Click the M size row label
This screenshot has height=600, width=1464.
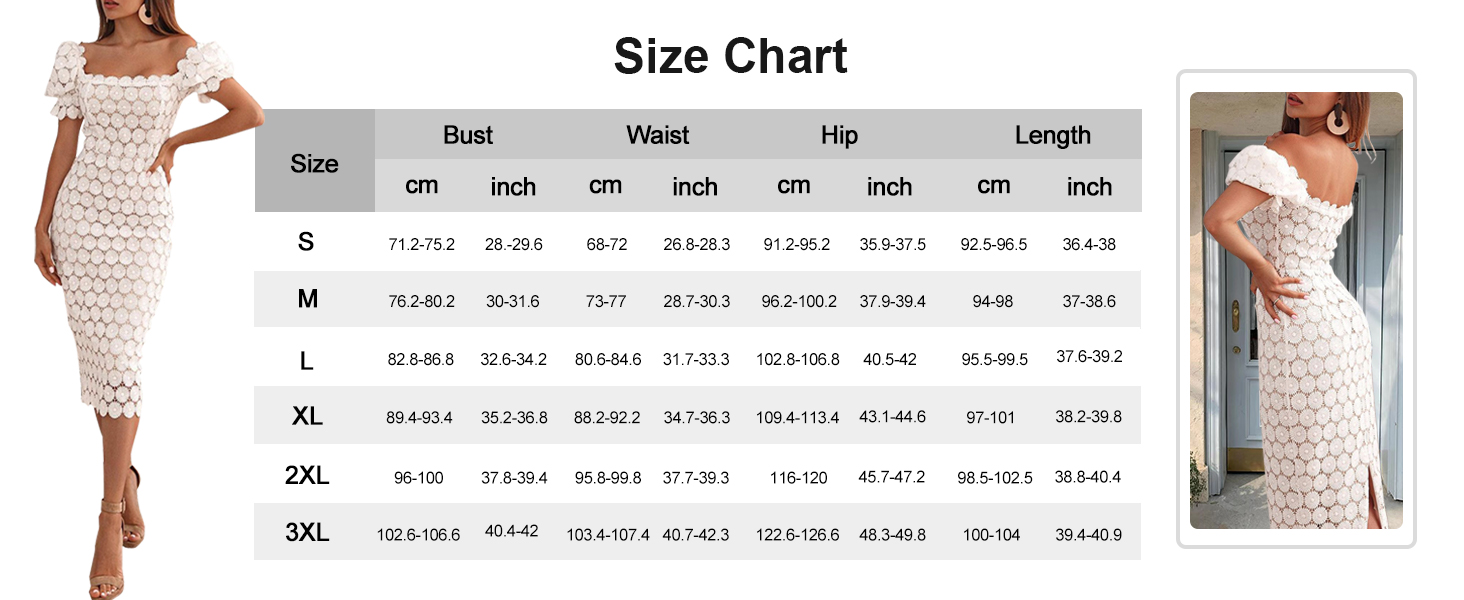(x=307, y=299)
